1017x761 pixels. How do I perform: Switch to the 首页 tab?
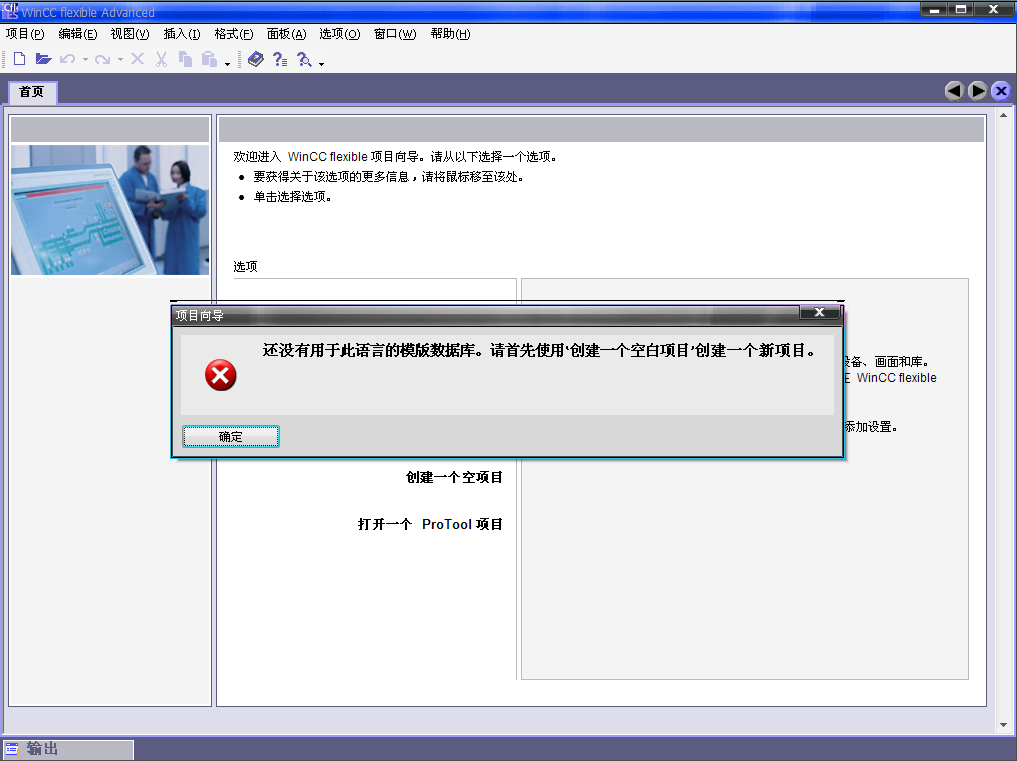[x=32, y=92]
